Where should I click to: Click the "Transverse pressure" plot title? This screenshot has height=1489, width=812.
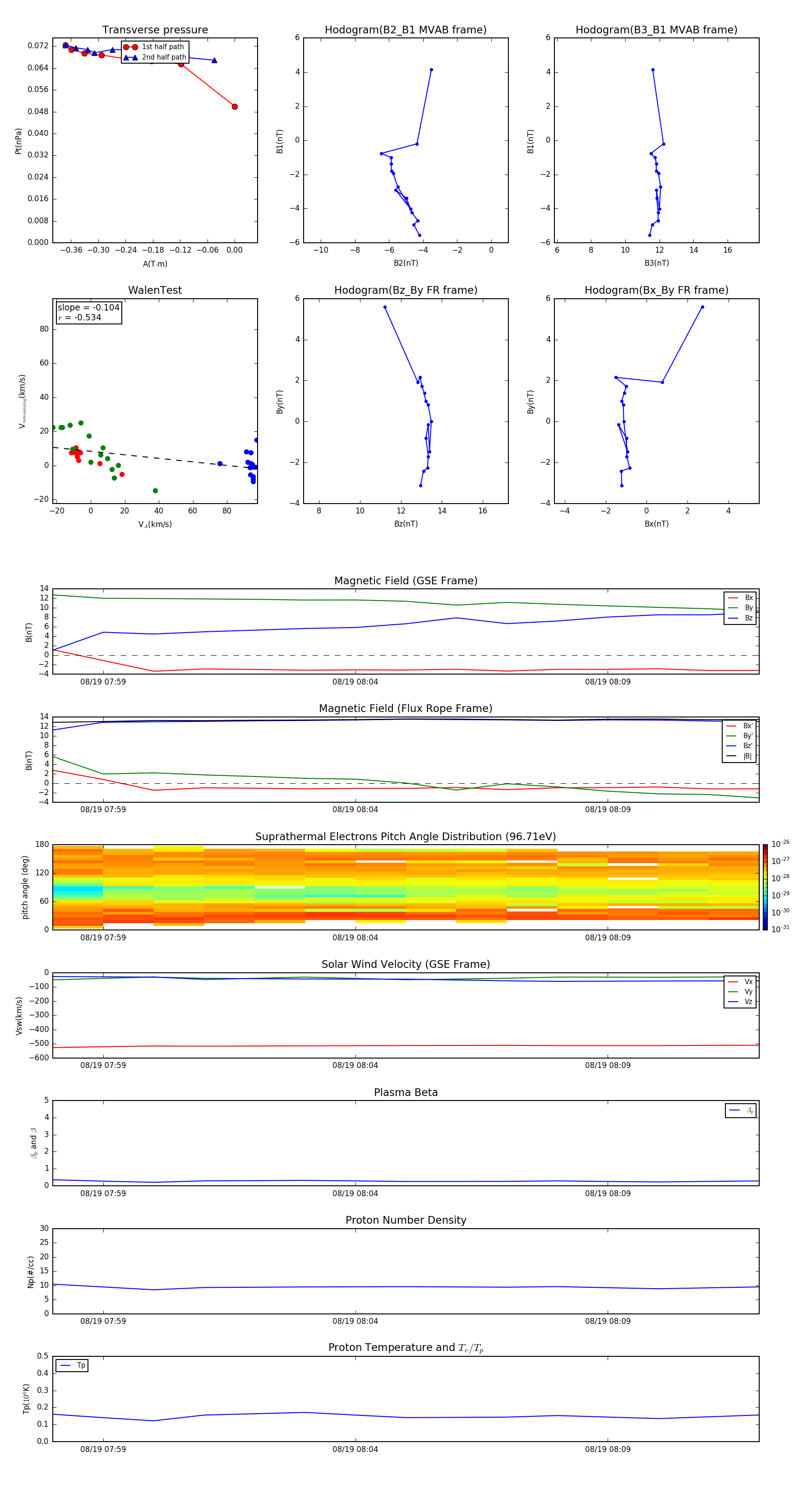[x=155, y=30]
